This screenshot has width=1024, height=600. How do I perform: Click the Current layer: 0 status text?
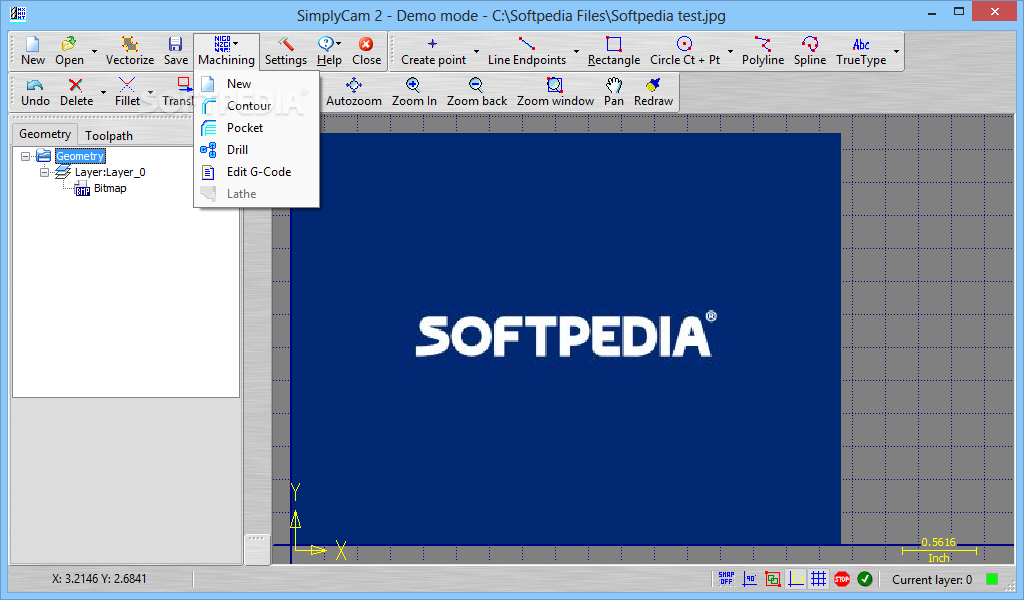932,580
